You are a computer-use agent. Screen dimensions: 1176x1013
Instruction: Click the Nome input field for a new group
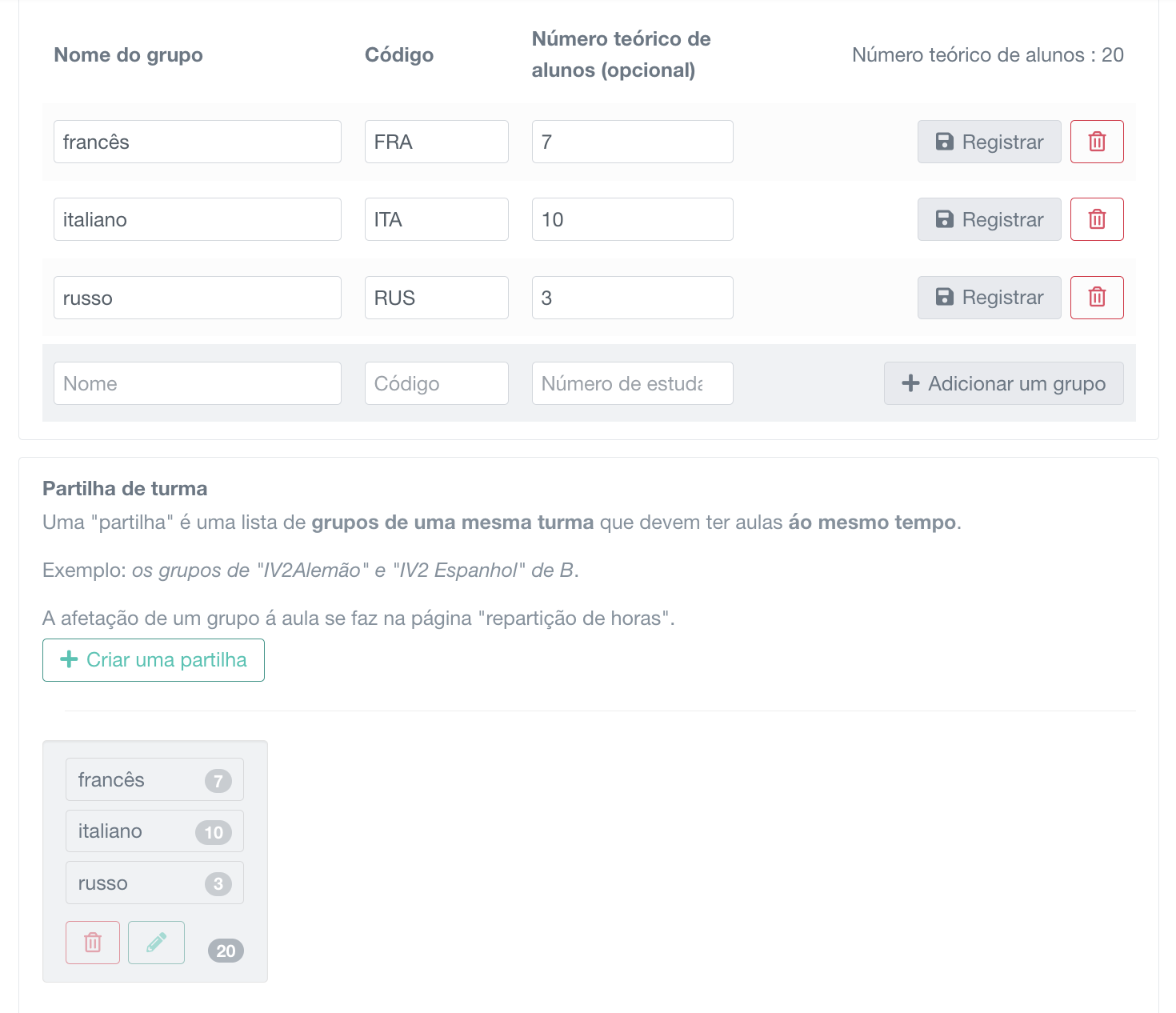point(197,383)
